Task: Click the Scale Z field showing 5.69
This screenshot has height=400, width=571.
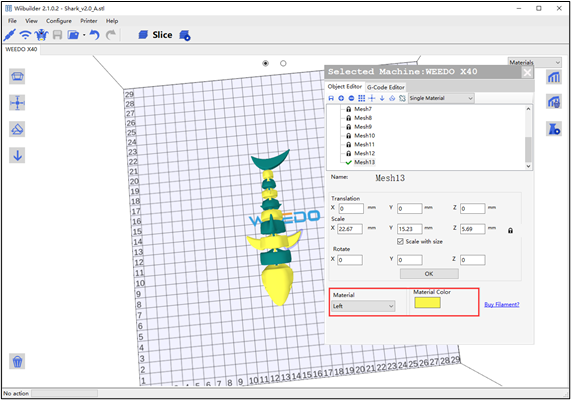Action: click(473, 229)
